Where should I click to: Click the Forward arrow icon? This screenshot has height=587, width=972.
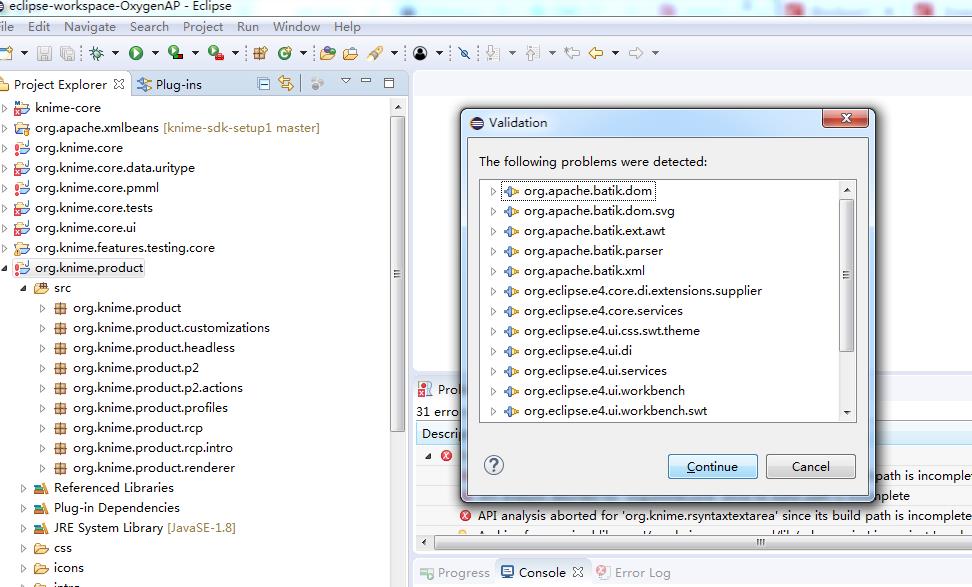(x=635, y=53)
